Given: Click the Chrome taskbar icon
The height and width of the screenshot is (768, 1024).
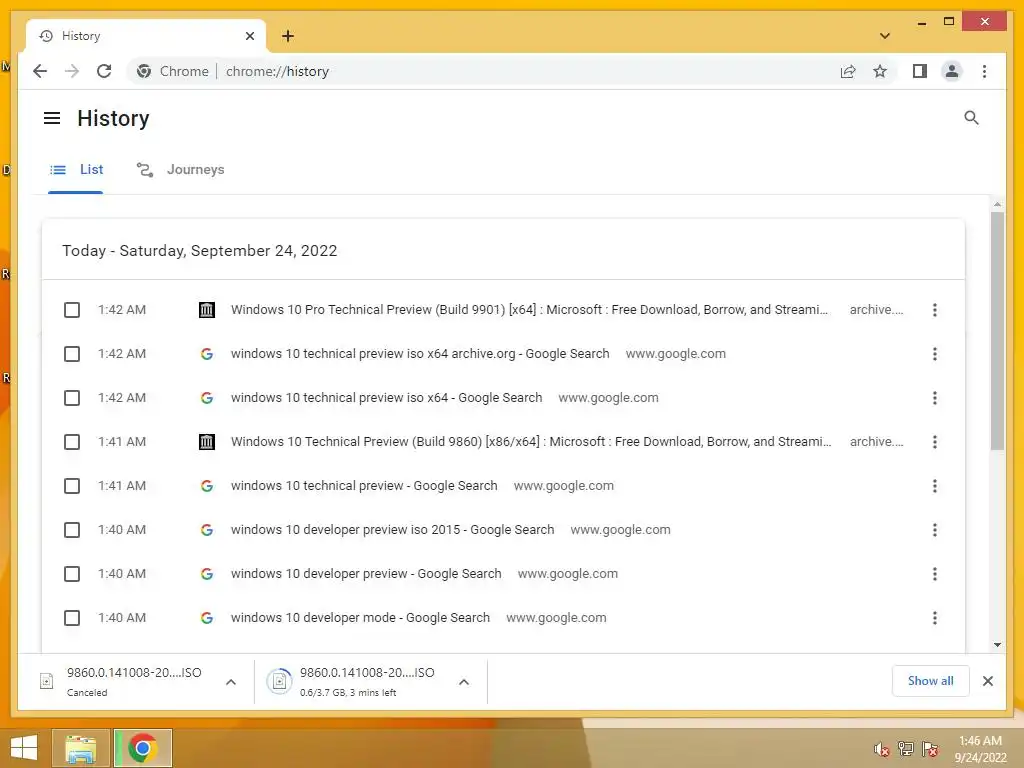Looking at the screenshot, I should pos(142,748).
